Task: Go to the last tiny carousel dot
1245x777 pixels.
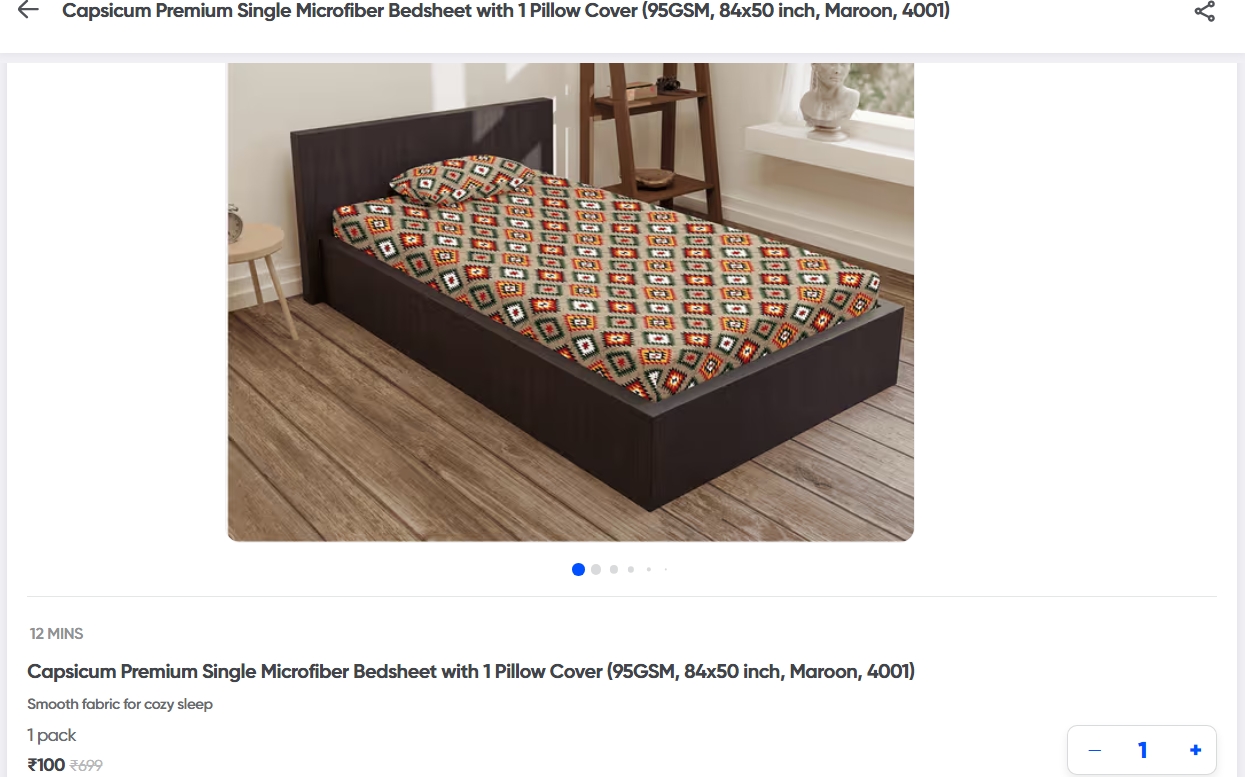Action: tap(666, 569)
